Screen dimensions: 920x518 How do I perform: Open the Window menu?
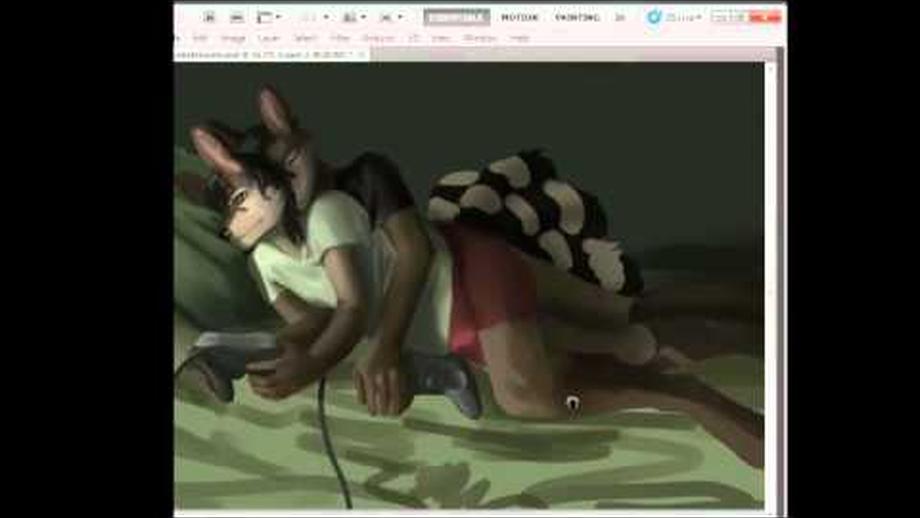(480, 38)
